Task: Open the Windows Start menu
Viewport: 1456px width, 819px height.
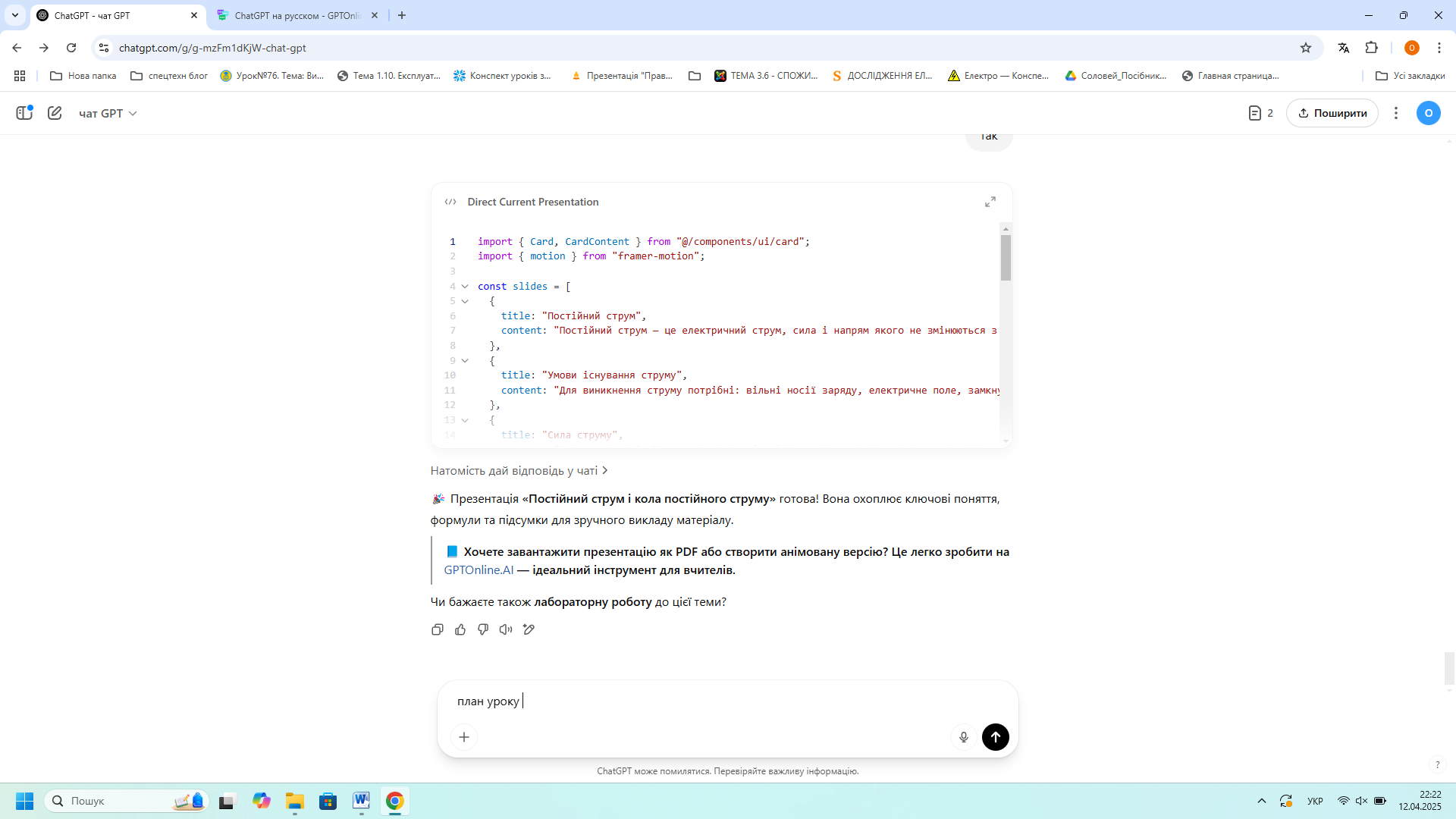Action: coord(24,801)
